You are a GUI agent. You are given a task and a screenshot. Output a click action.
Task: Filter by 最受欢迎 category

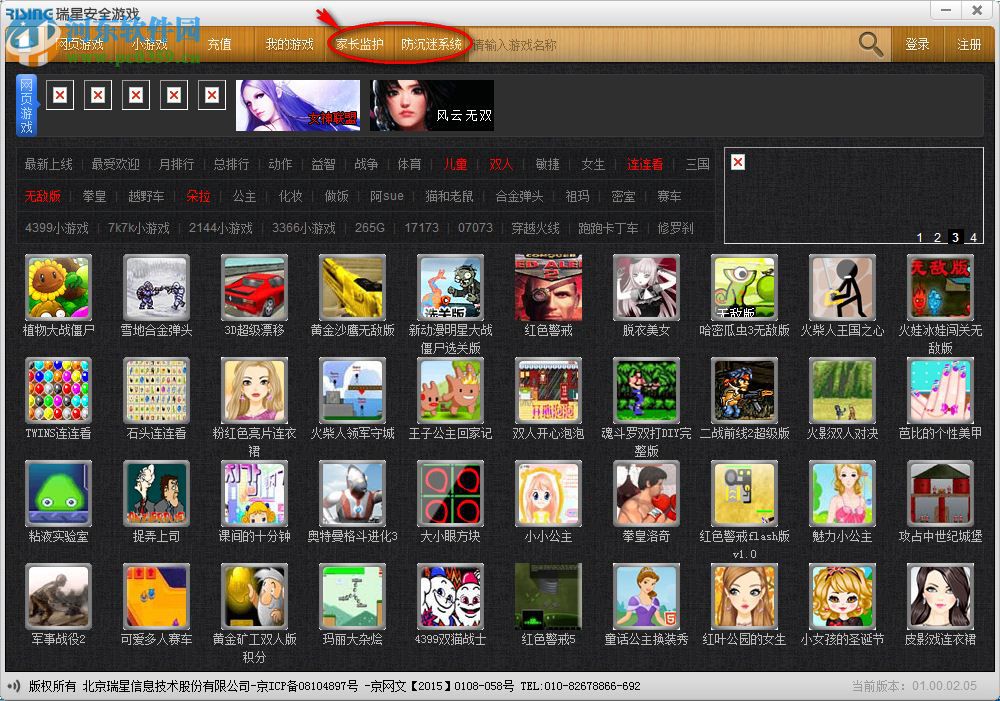[x=115, y=164]
